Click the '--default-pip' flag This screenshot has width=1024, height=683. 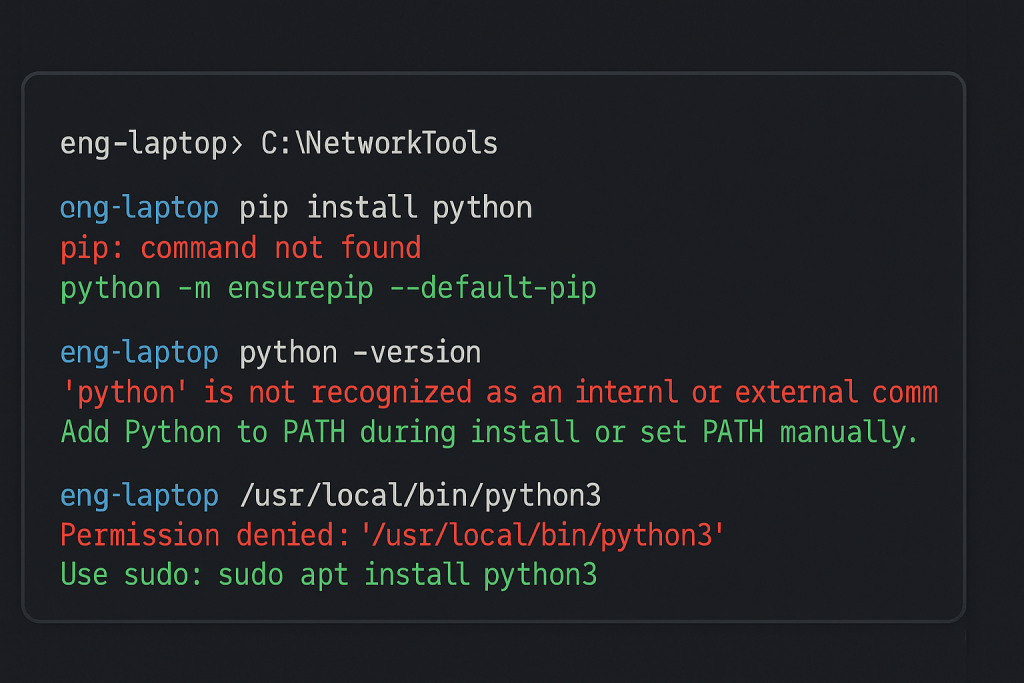coord(508,289)
